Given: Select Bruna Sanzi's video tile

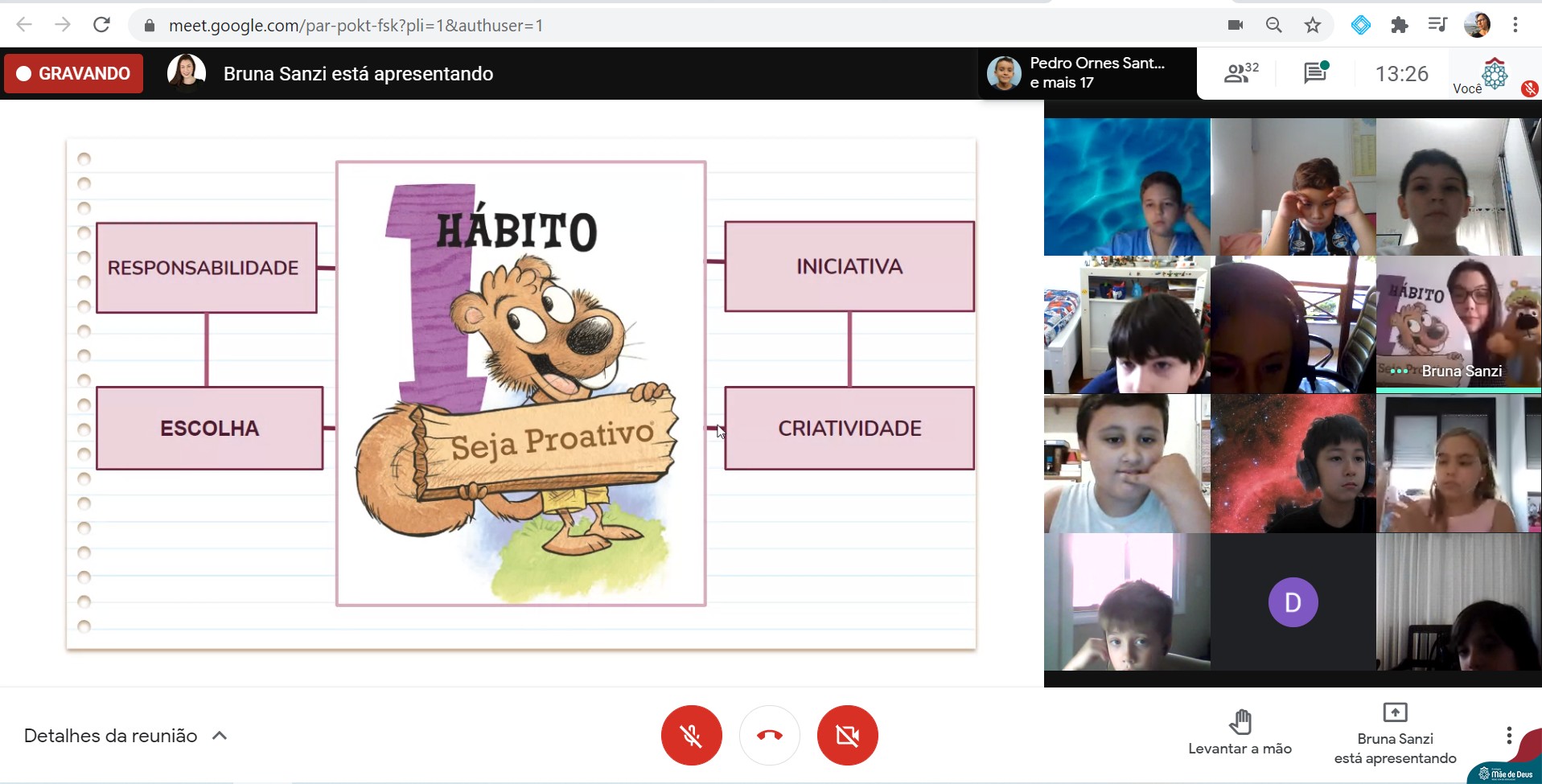Looking at the screenshot, I should (x=1458, y=325).
